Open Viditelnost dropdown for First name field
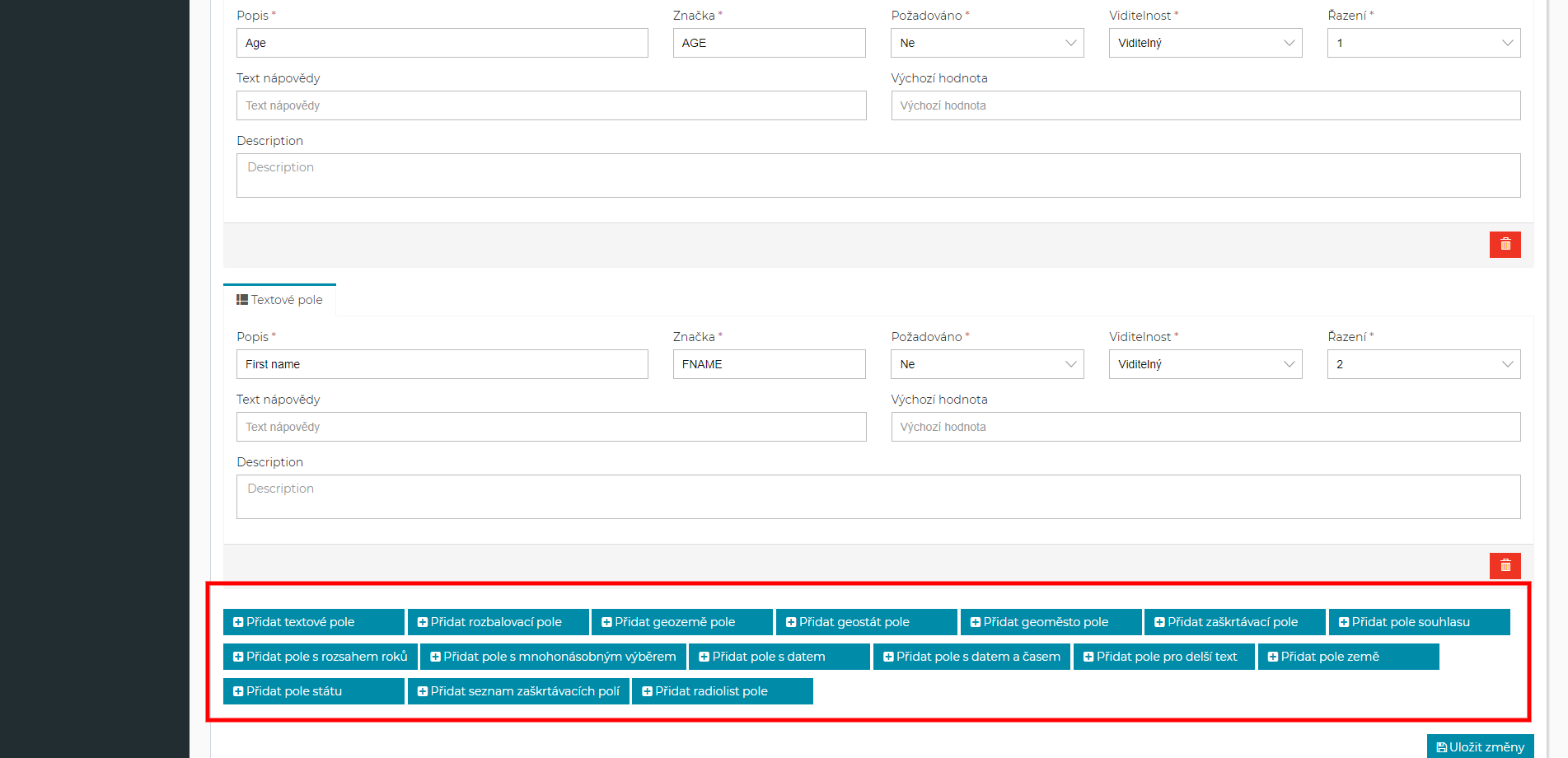Screen dimensions: 1568x758 (x=1205, y=364)
